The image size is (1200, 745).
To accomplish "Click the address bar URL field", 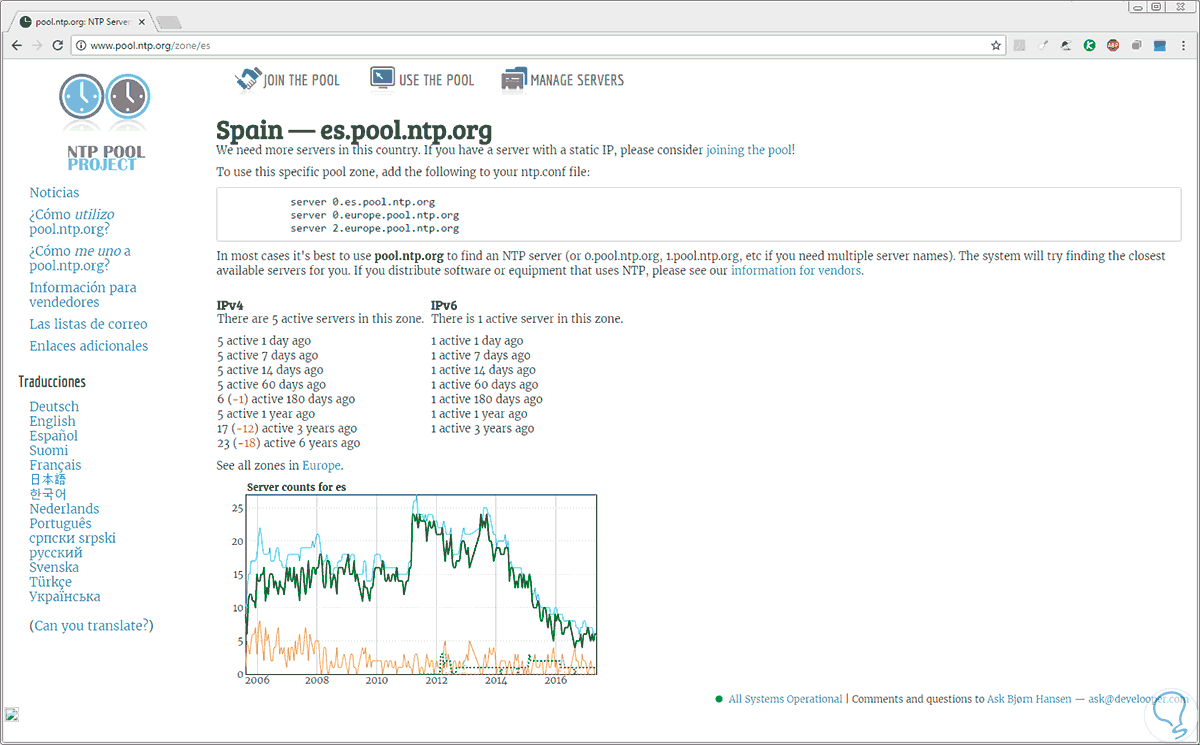I will [x=500, y=45].
